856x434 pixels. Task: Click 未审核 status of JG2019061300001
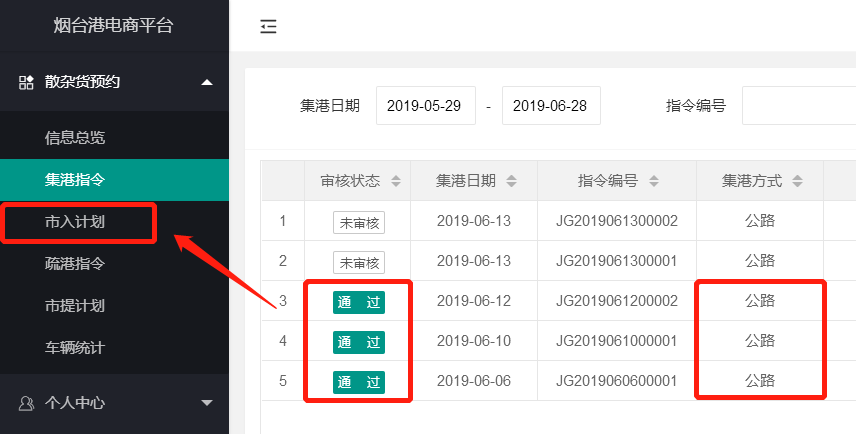pyautogui.click(x=359, y=263)
